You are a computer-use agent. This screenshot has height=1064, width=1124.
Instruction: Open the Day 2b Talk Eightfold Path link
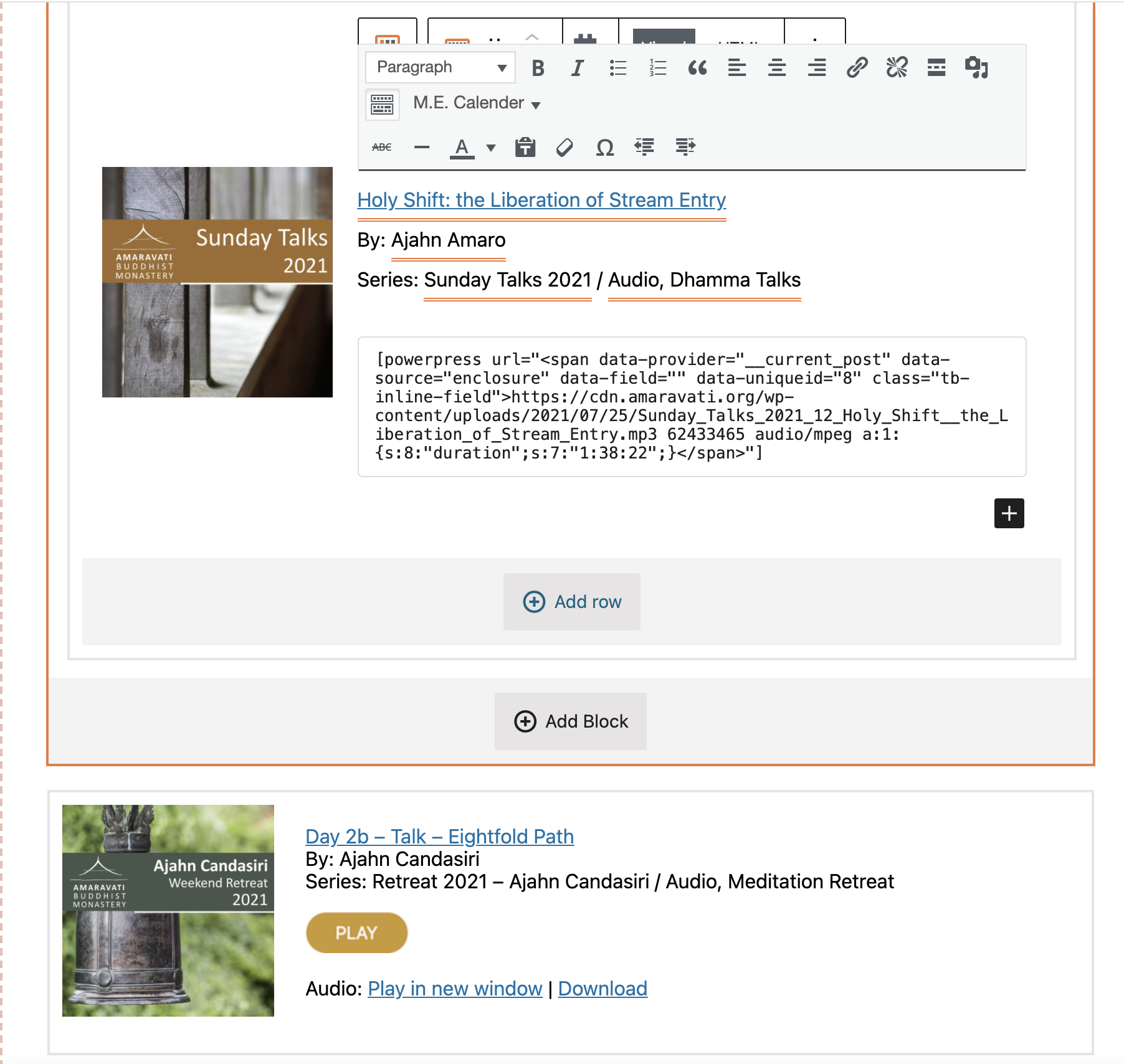pyautogui.click(x=440, y=836)
